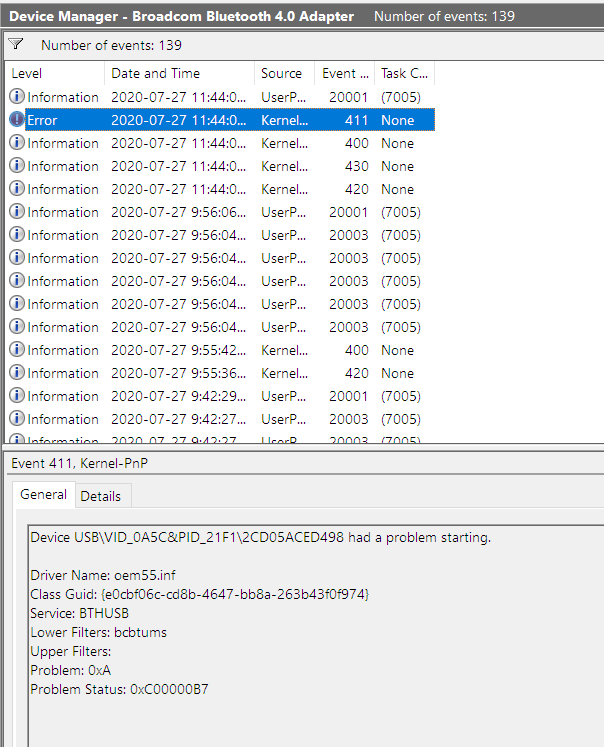Click info icon of event 430 row
604x747 pixels.
point(17,165)
